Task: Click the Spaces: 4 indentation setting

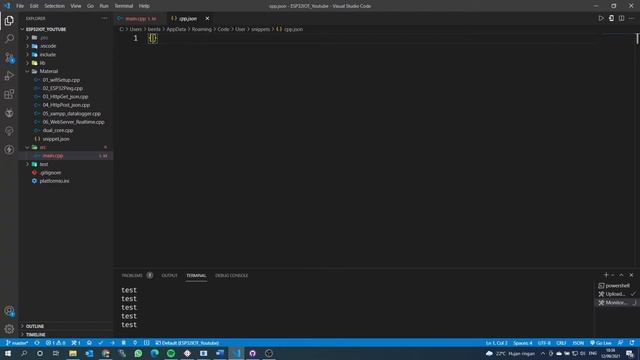Action: [x=523, y=343]
